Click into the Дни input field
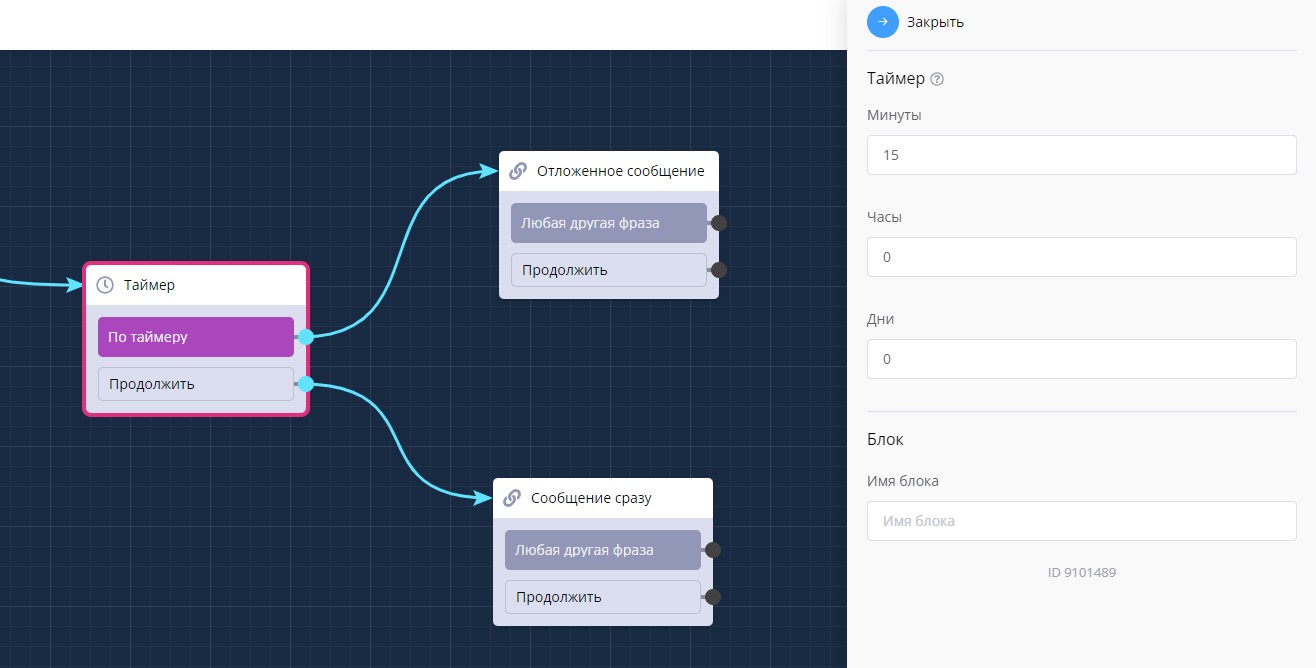 [x=1081, y=359]
